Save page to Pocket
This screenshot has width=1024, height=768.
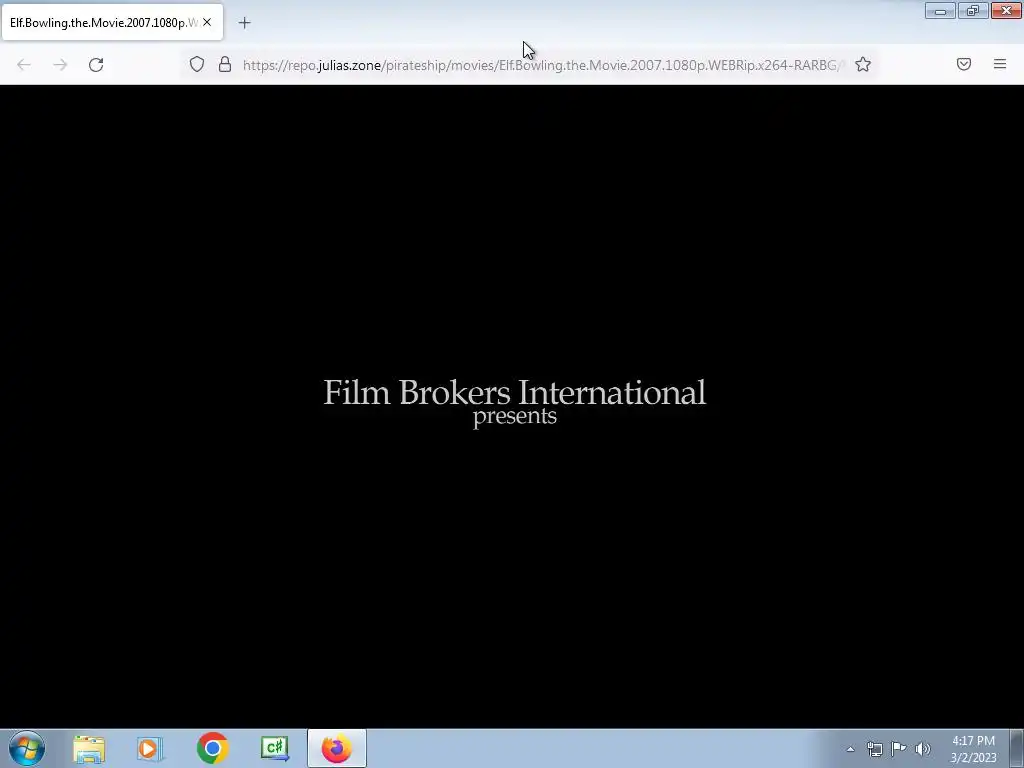(964, 64)
